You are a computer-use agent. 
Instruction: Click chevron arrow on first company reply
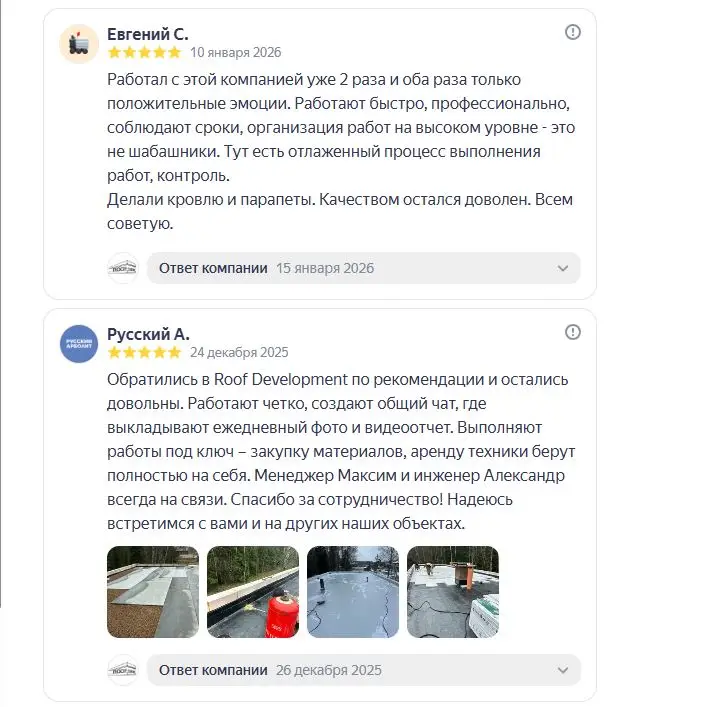pos(563,268)
